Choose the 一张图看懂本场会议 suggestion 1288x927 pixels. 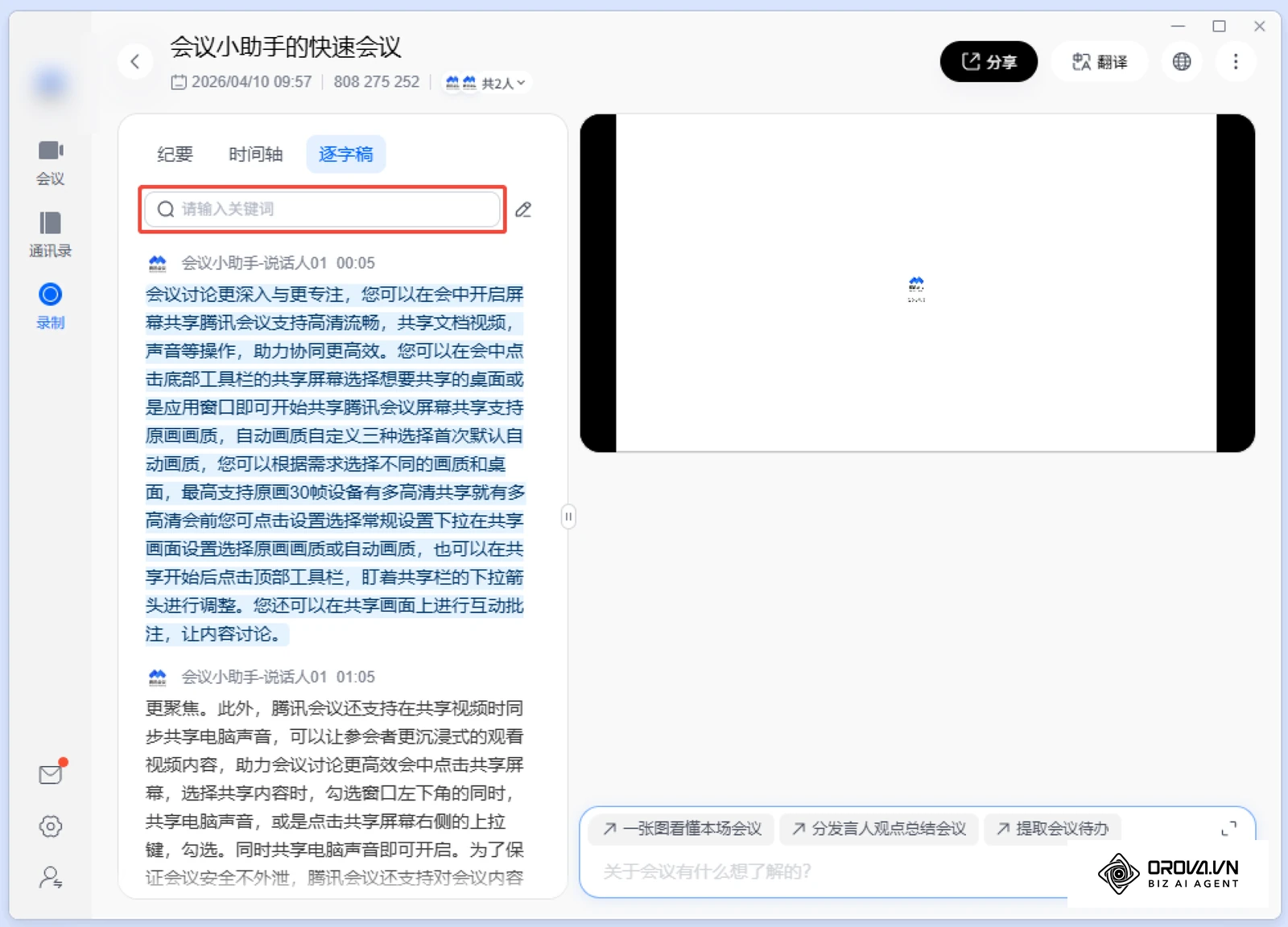(681, 829)
